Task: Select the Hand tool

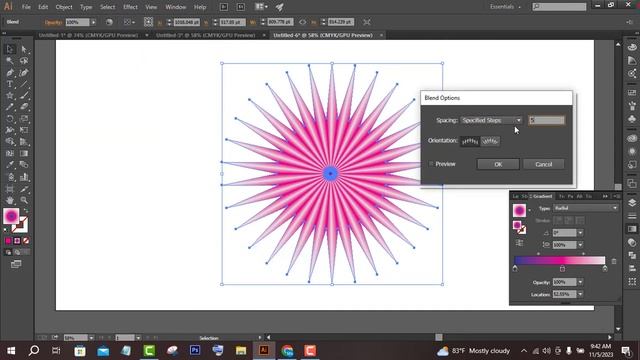Action: [x=10, y=200]
